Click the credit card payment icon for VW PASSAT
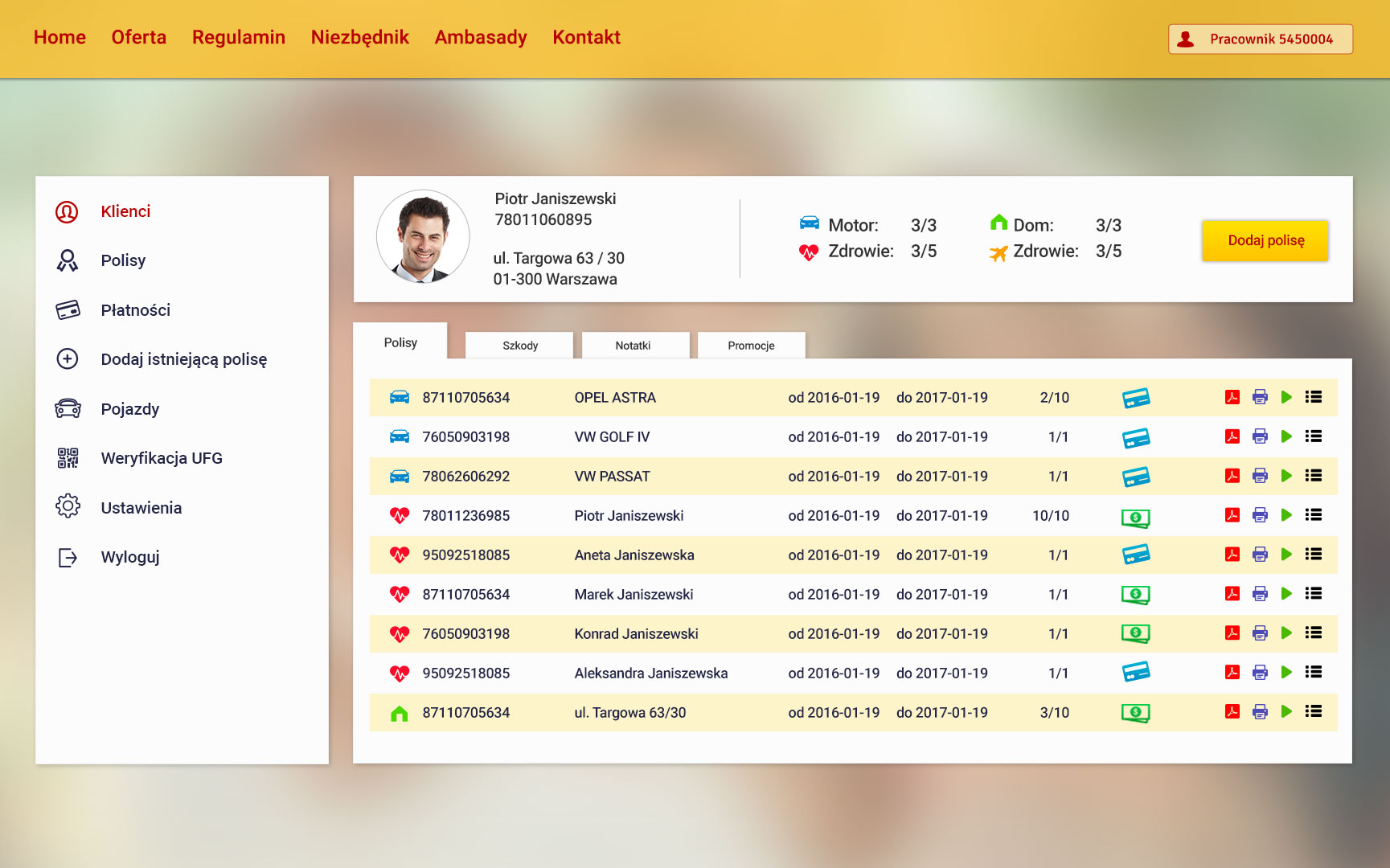1390x868 pixels. tap(1136, 475)
